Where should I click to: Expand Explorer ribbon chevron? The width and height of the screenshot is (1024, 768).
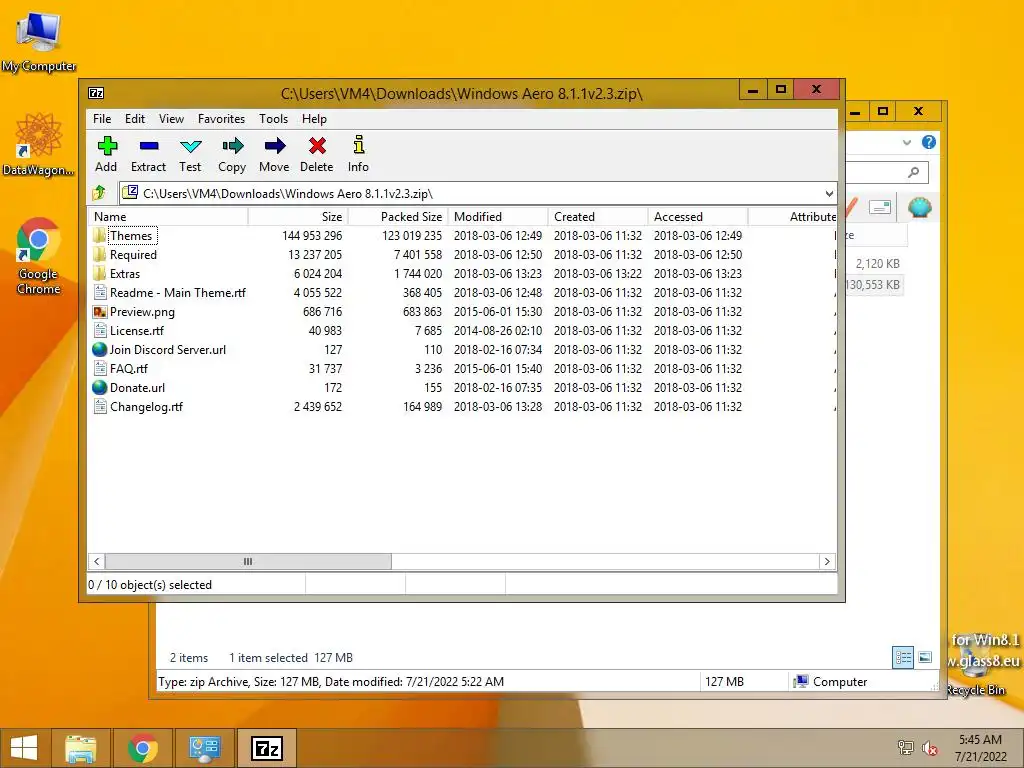coord(906,142)
